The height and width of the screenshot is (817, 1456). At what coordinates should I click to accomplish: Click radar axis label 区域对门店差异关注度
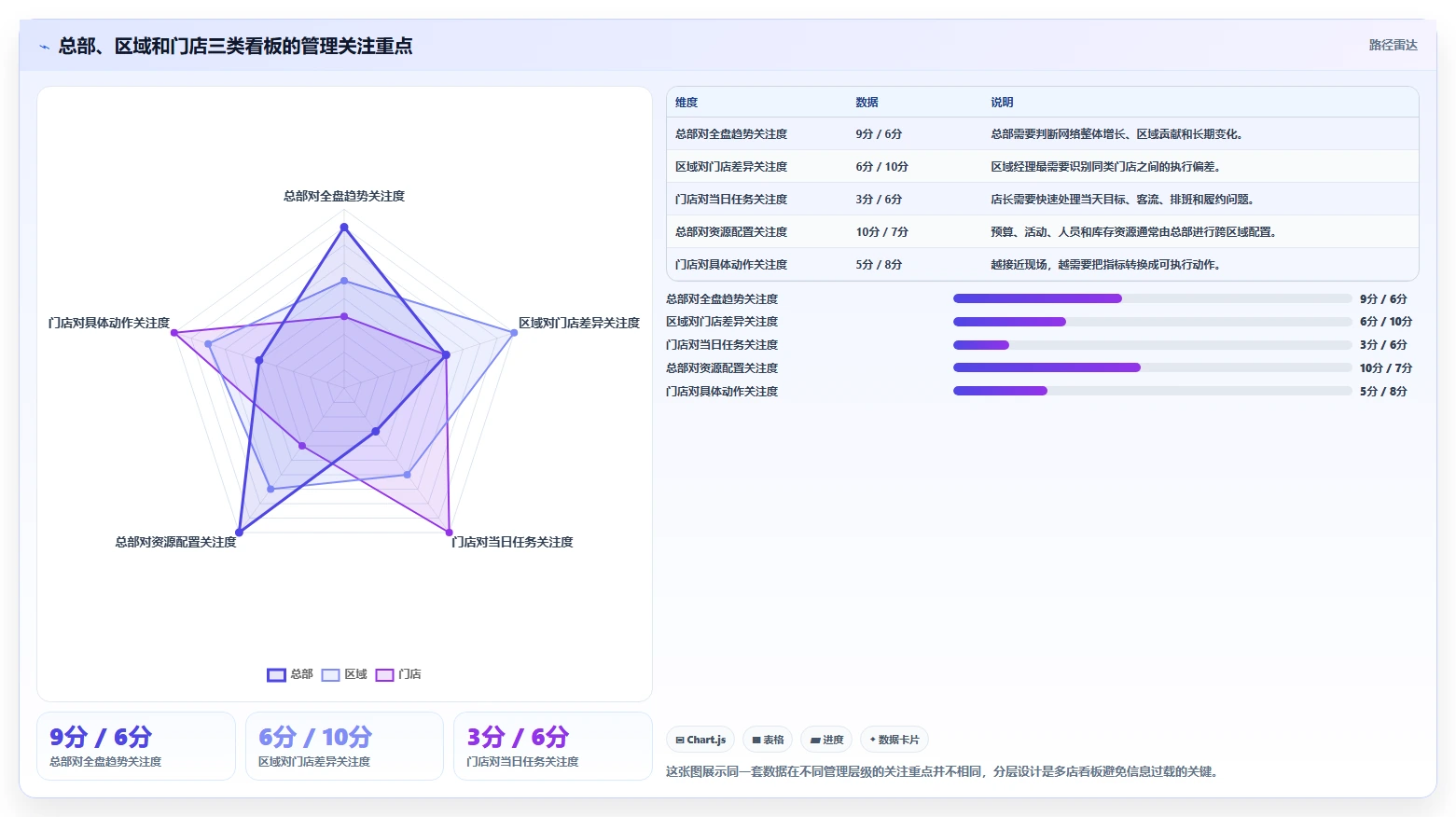579,323
